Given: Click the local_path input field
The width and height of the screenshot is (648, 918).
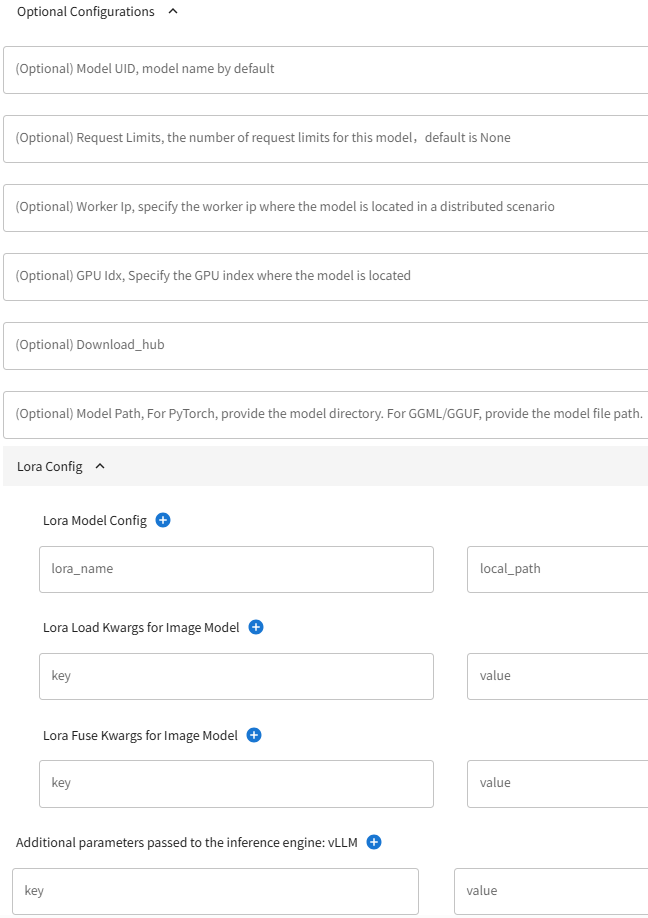Looking at the screenshot, I should pos(557,570).
